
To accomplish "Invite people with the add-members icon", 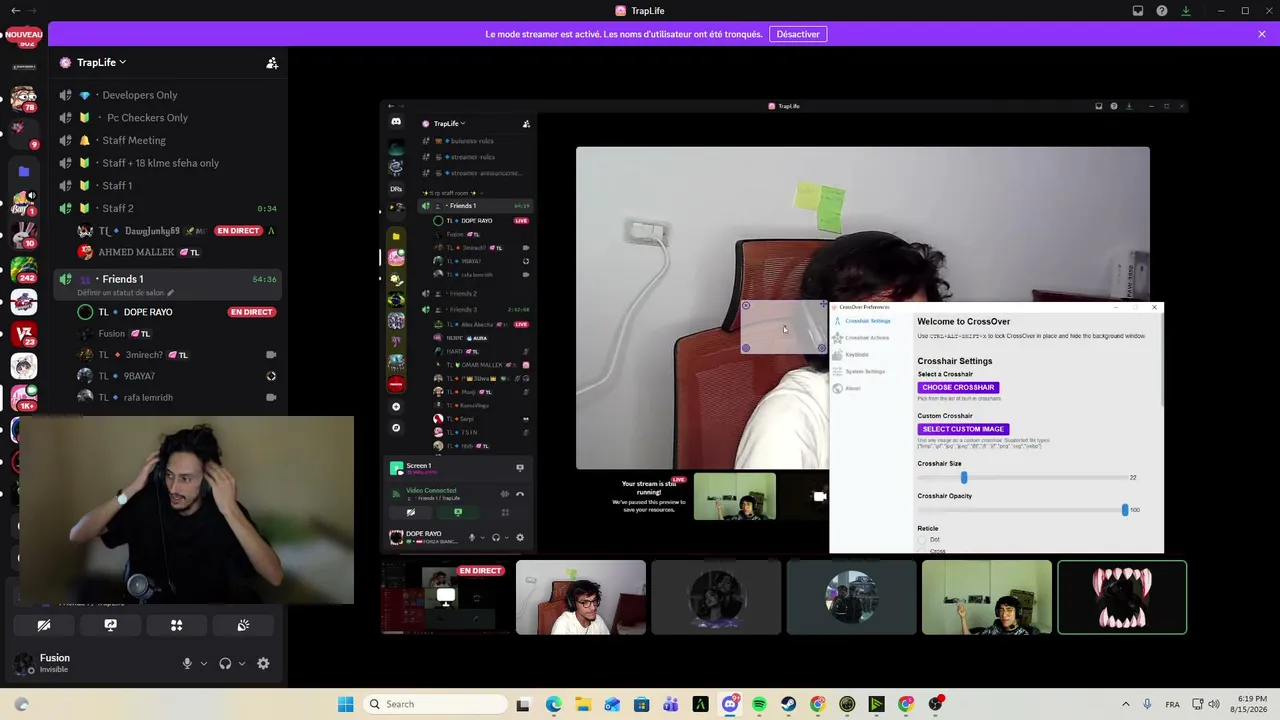I will (272, 62).
